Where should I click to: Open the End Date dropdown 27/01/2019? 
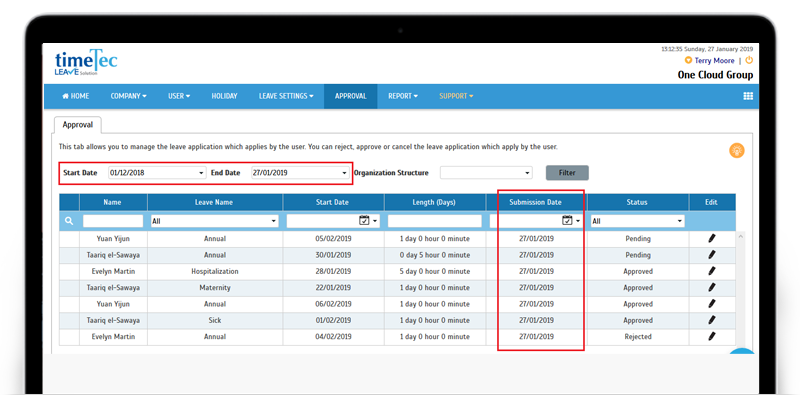[x=300, y=173]
